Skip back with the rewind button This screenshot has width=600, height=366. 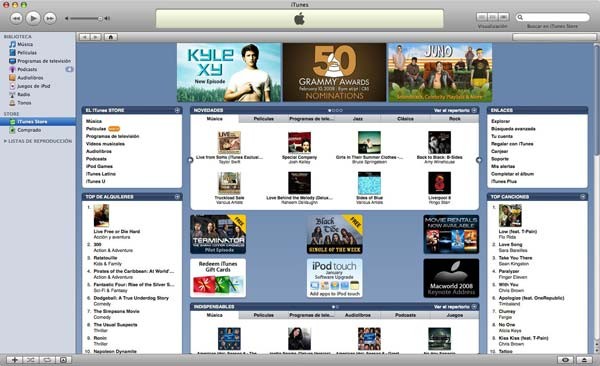tap(16, 18)
